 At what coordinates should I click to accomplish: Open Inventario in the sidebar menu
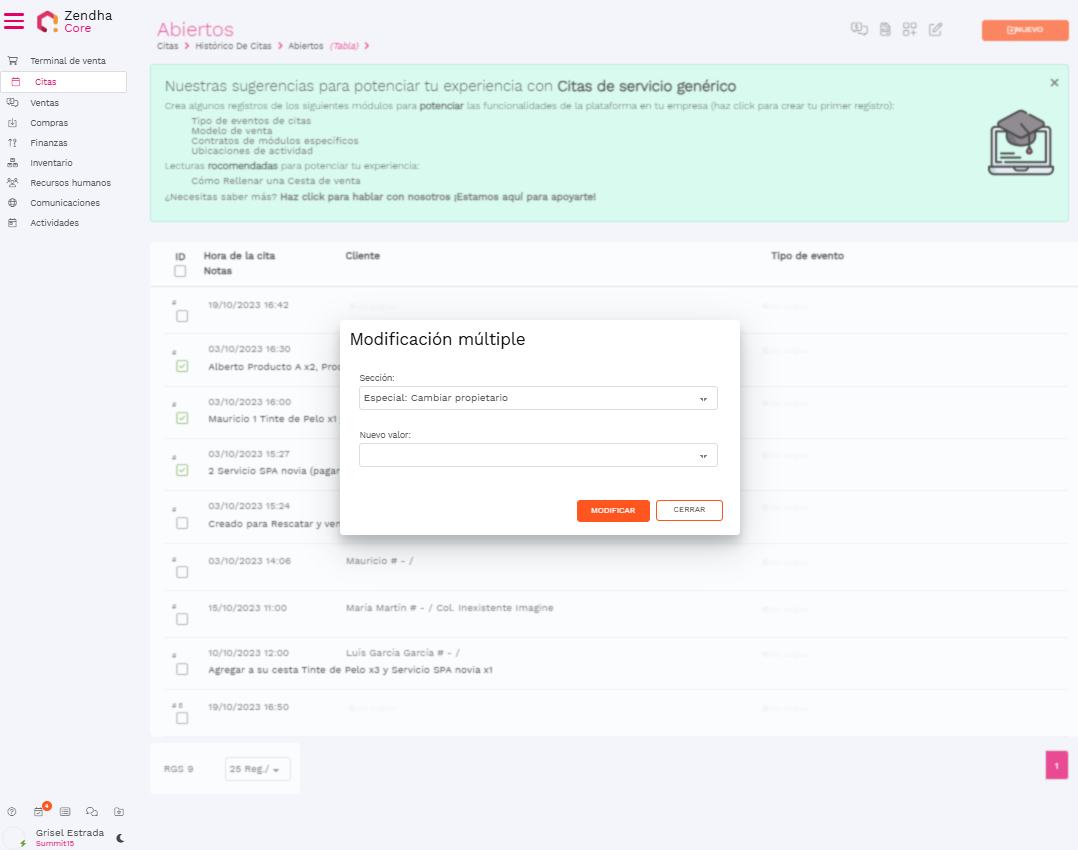point(51,163)
